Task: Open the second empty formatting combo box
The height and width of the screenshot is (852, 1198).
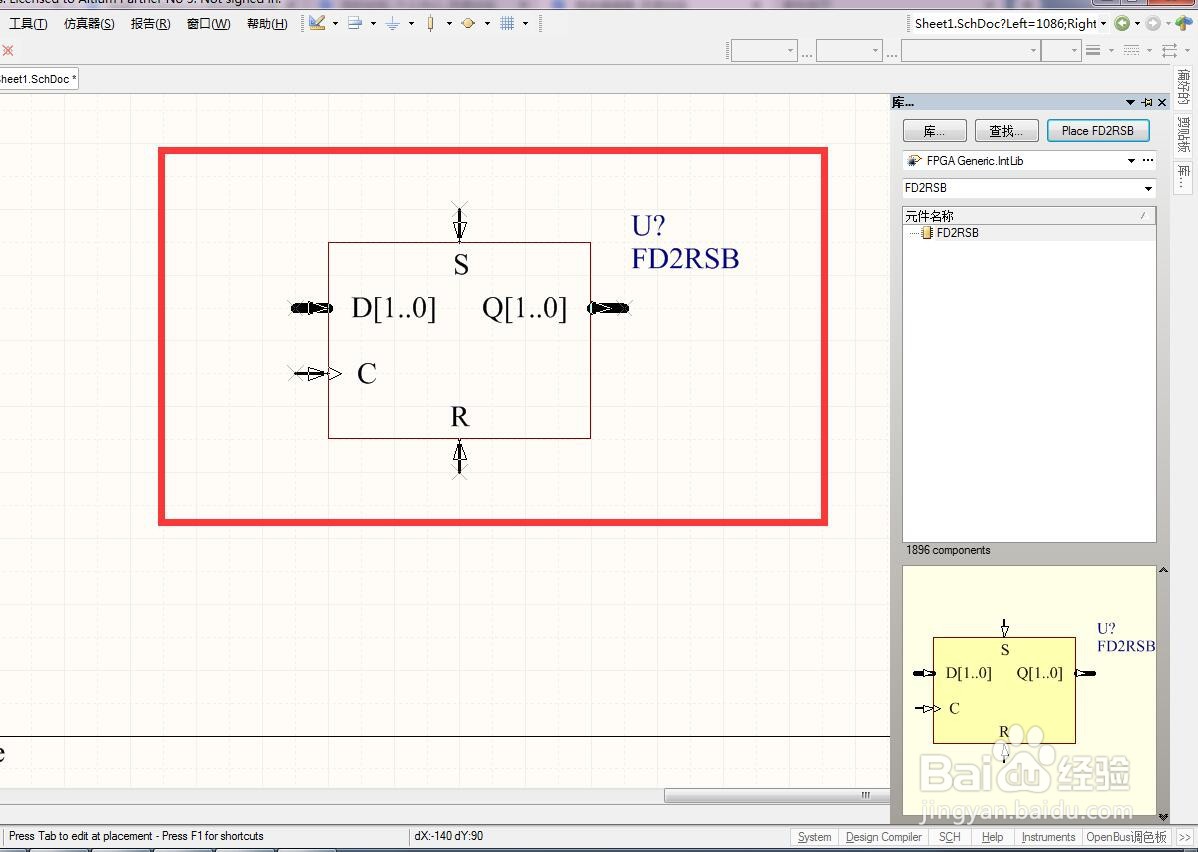Action: 849,50
